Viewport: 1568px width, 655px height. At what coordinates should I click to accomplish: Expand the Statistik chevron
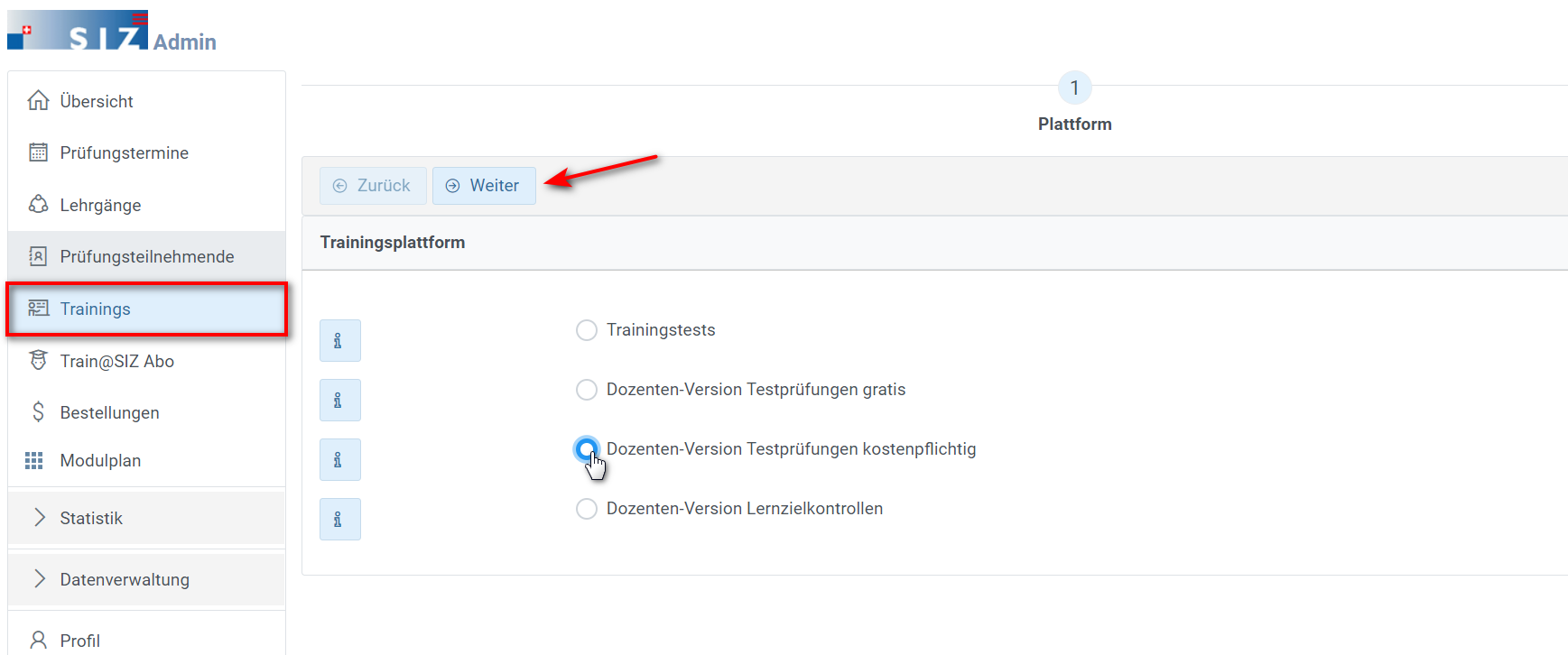(39, 517)
